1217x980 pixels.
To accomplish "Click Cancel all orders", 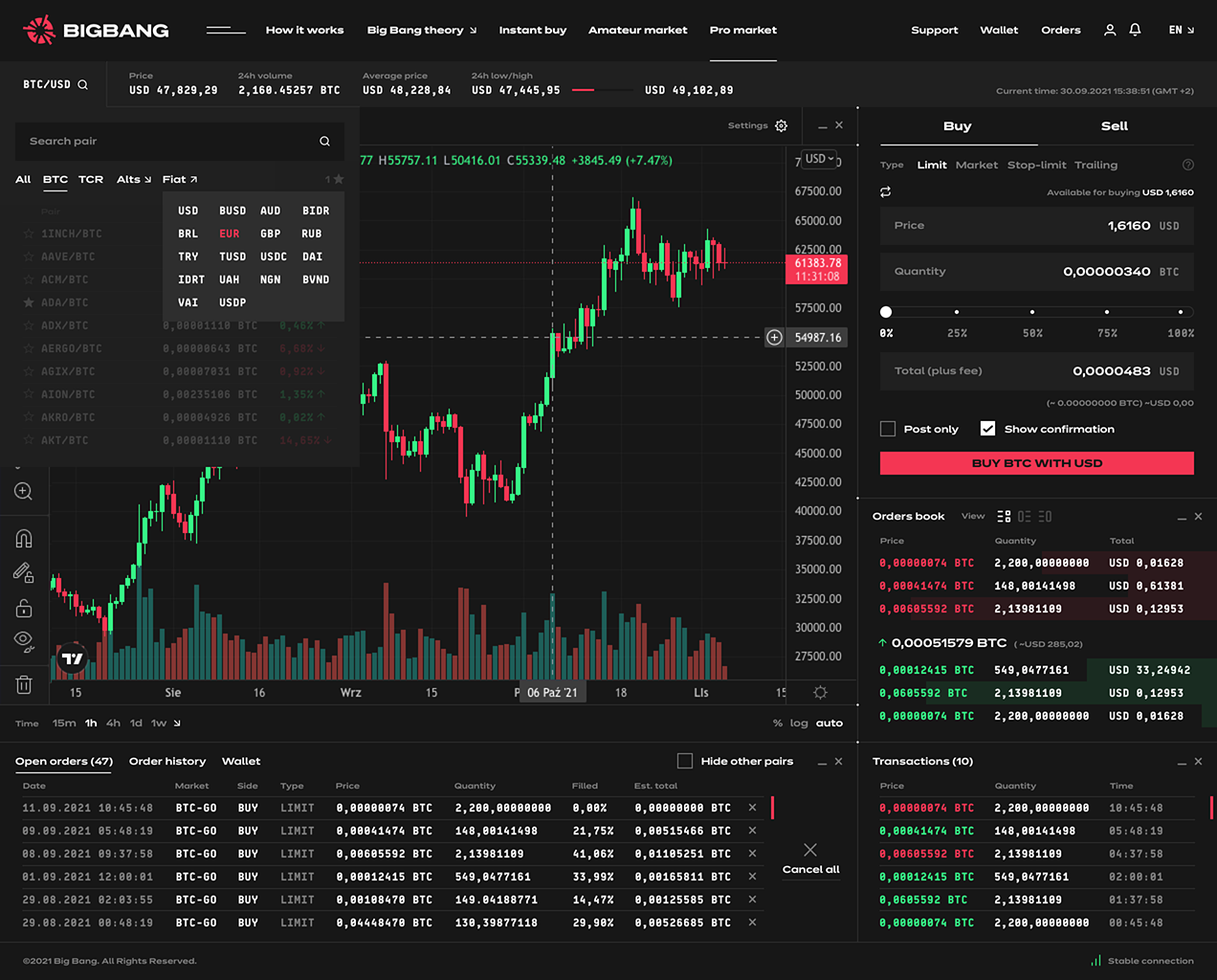I will 810,858.
